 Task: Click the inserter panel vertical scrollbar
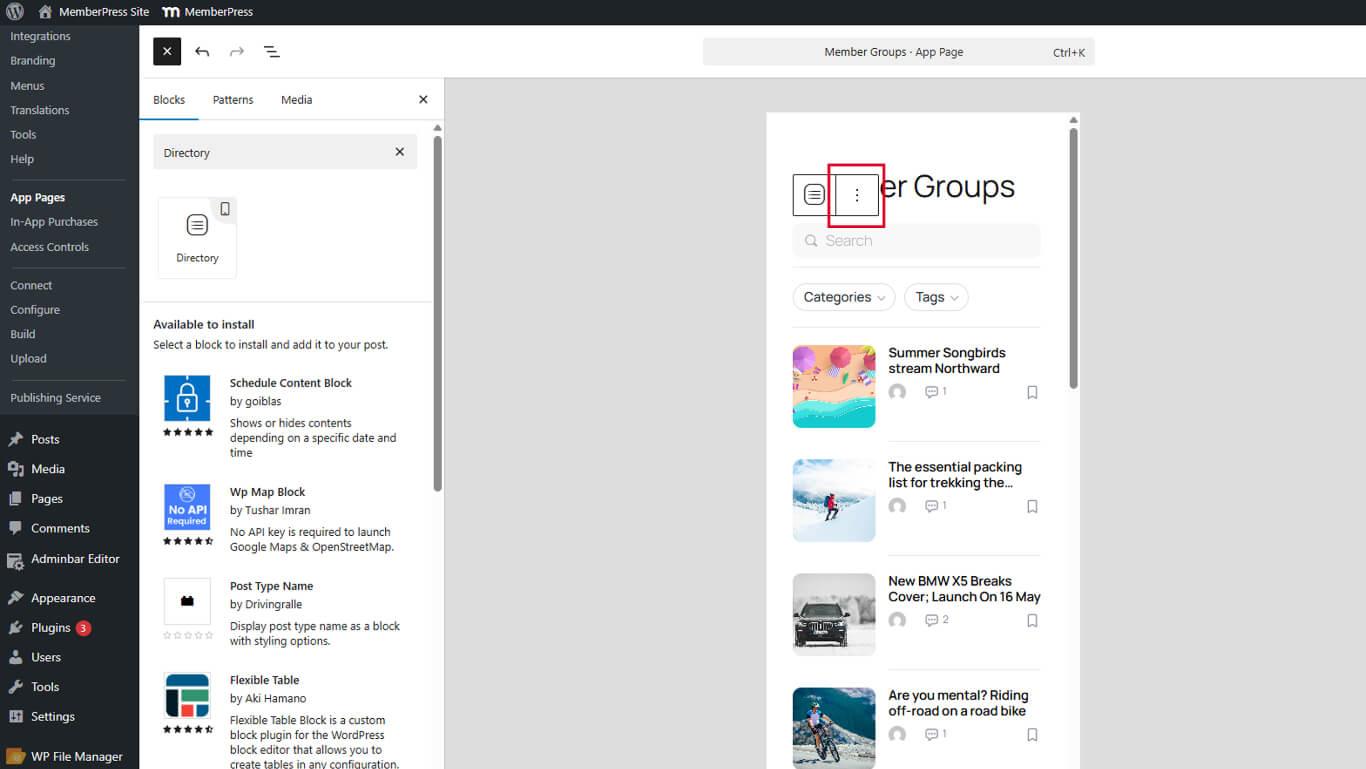pos(438,312)
